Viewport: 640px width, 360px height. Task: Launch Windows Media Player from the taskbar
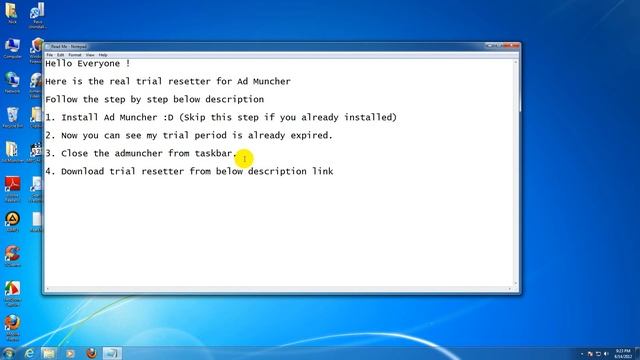point(70,353)
